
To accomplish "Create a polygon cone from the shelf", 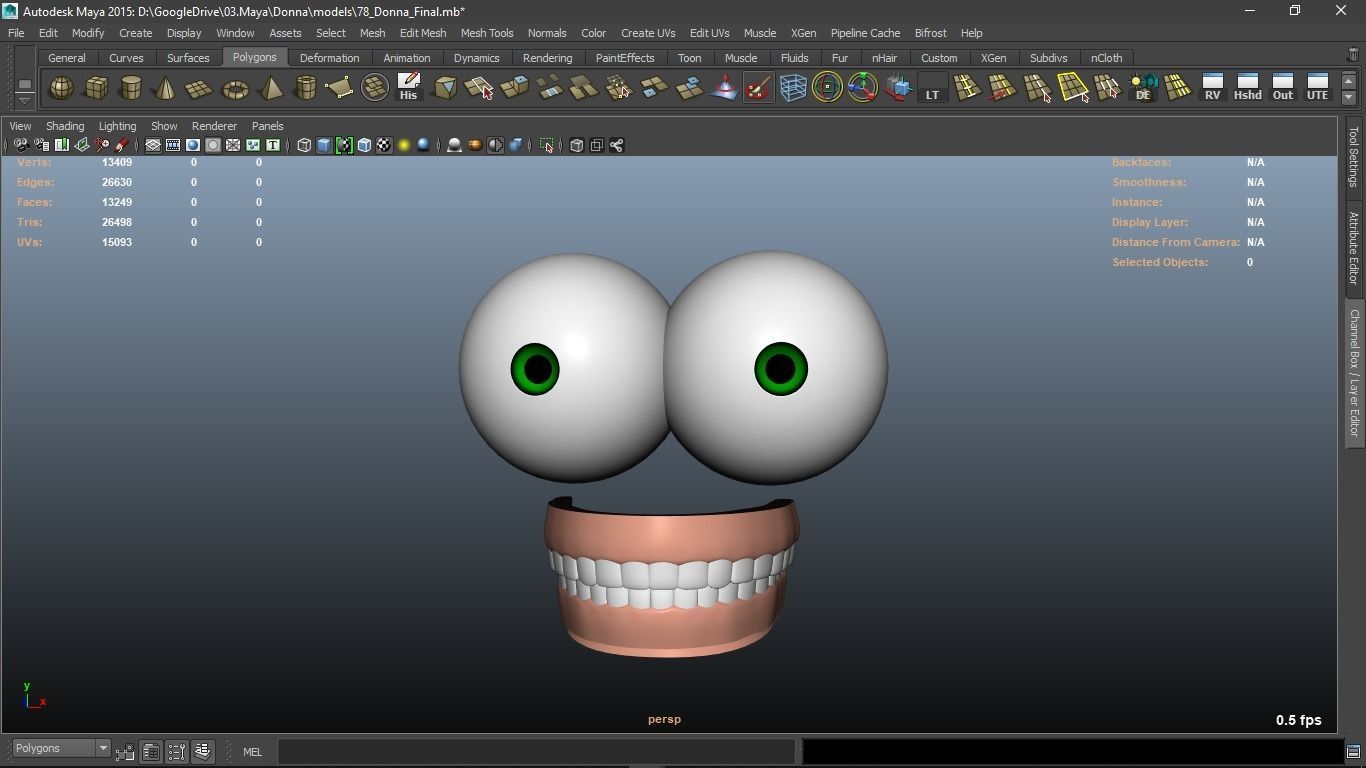I will point(165,89).
